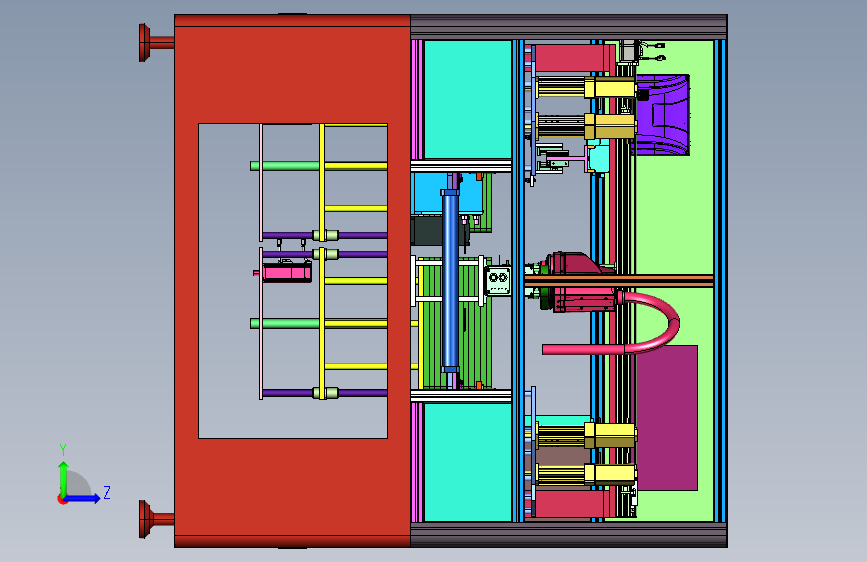The height and width of the screenshot is (562, 867).
Task: Select the white block with two round holes
Action: pyautogui.click(x=498, y=280)
